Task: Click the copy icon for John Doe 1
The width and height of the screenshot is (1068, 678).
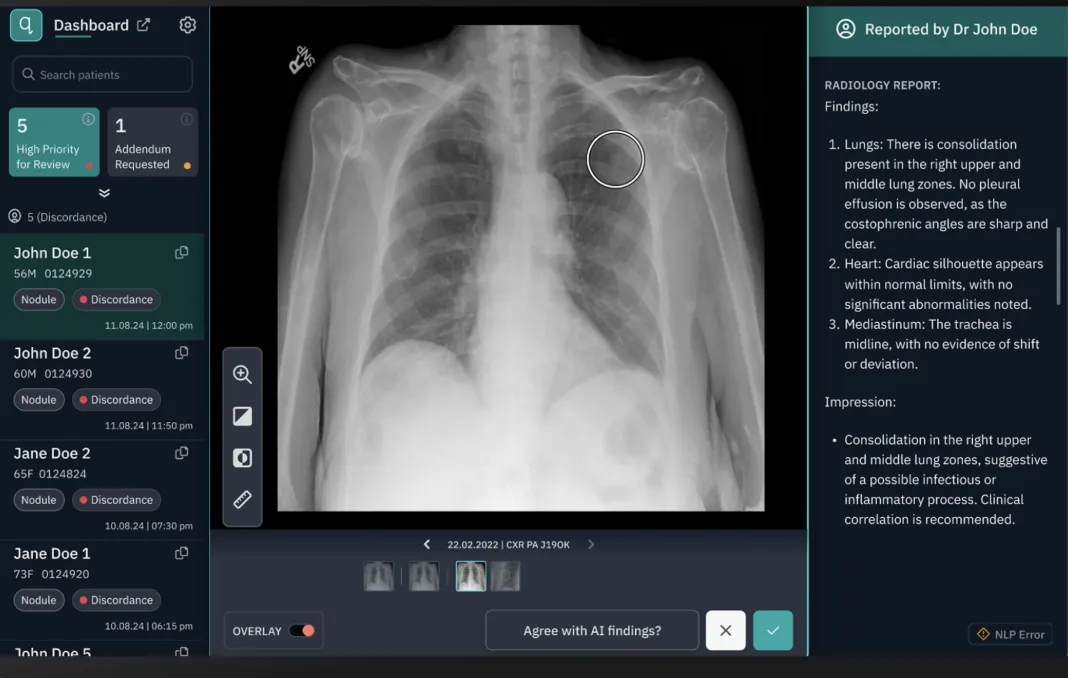Action: [x=181, y=252]
